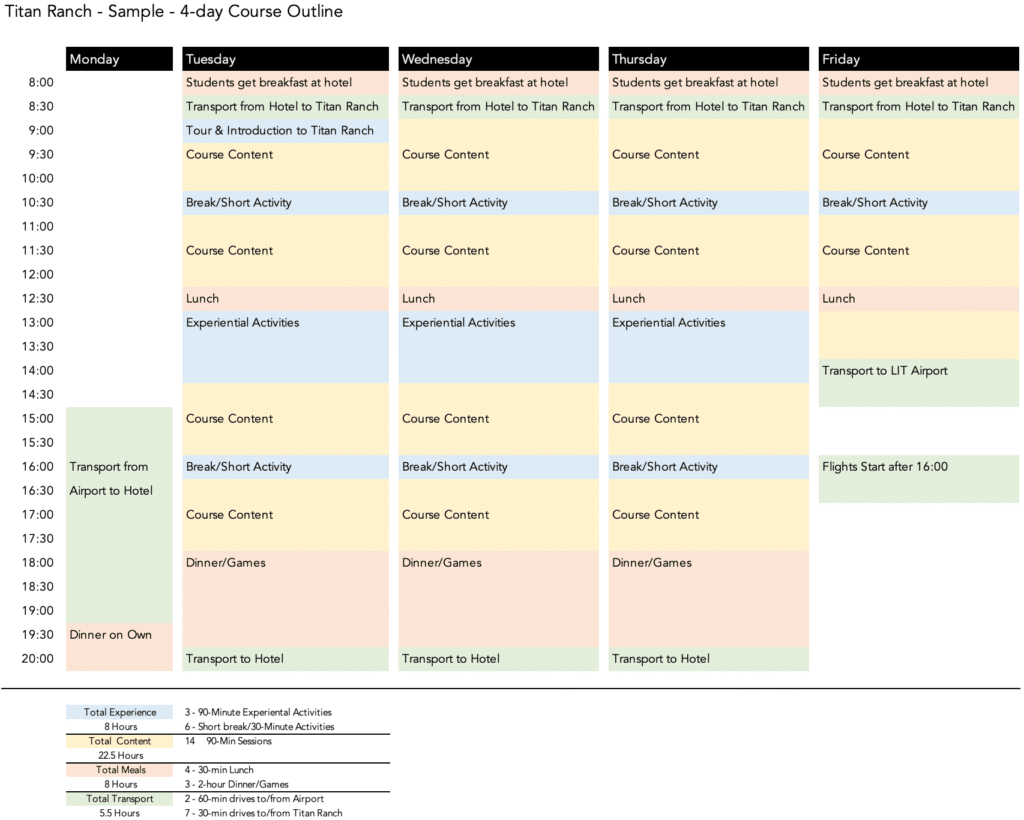This screenshot has height=820, width=1024.
Task: Select the "5.5 Hours" total
Action: click(120, 813)
